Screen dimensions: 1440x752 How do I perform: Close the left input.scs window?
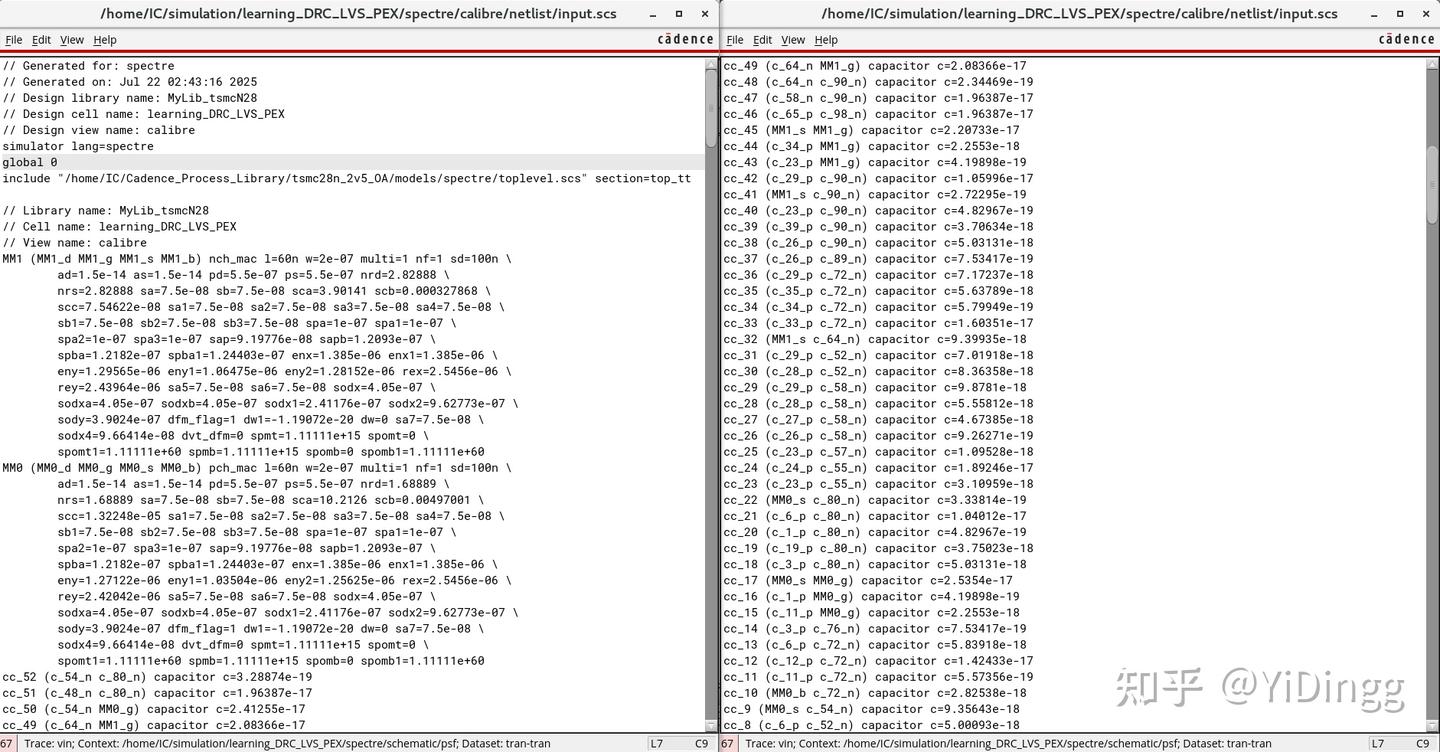705,14
